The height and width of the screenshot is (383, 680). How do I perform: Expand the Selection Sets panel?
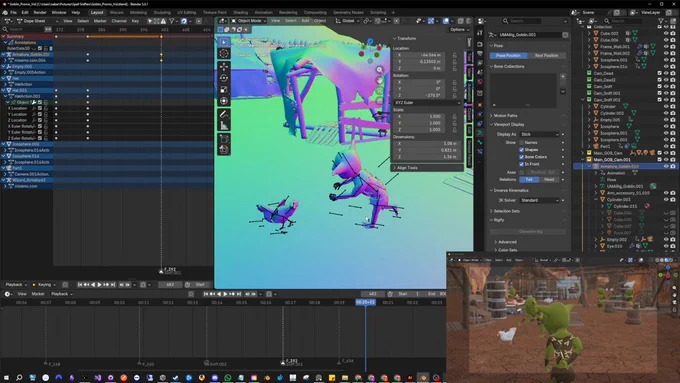[528, 211]
